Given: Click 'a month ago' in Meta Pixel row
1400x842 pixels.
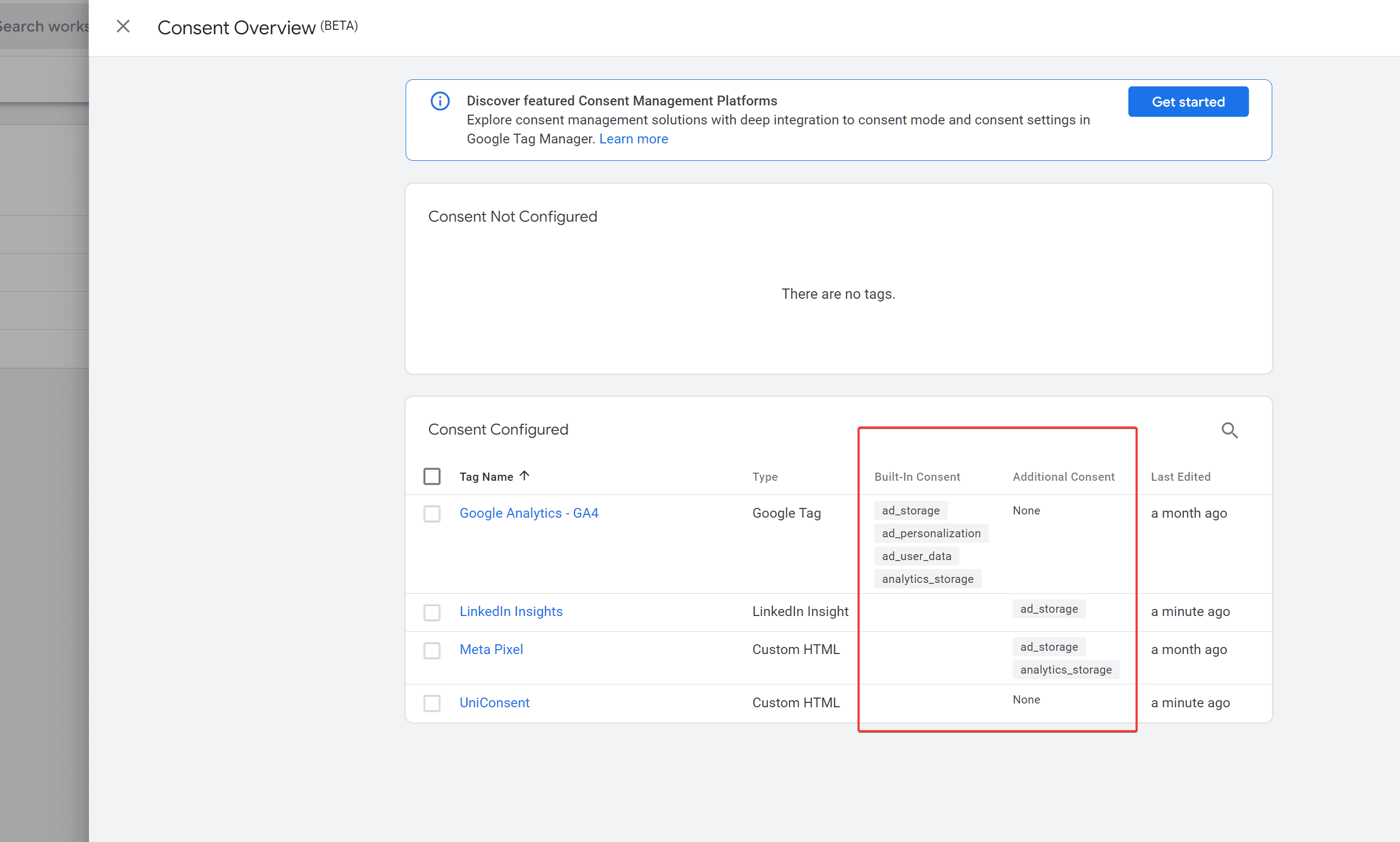Looking at the screenshot, I should tap(1189, 649).
